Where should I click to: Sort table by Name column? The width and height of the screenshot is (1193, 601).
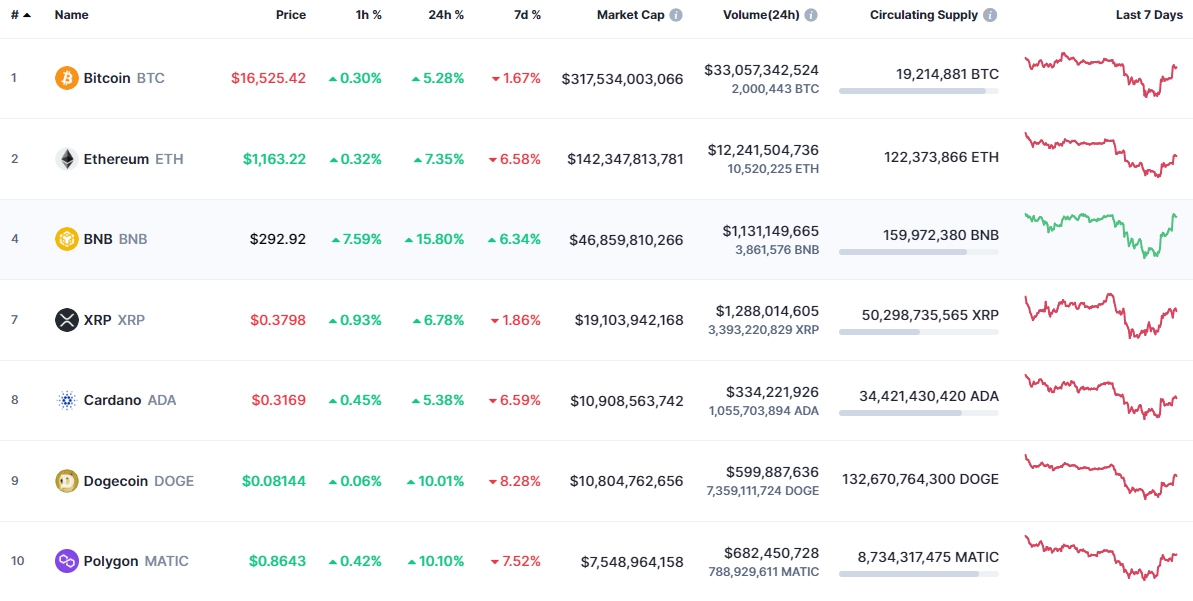pyautogui.click(x=72, y=15)
